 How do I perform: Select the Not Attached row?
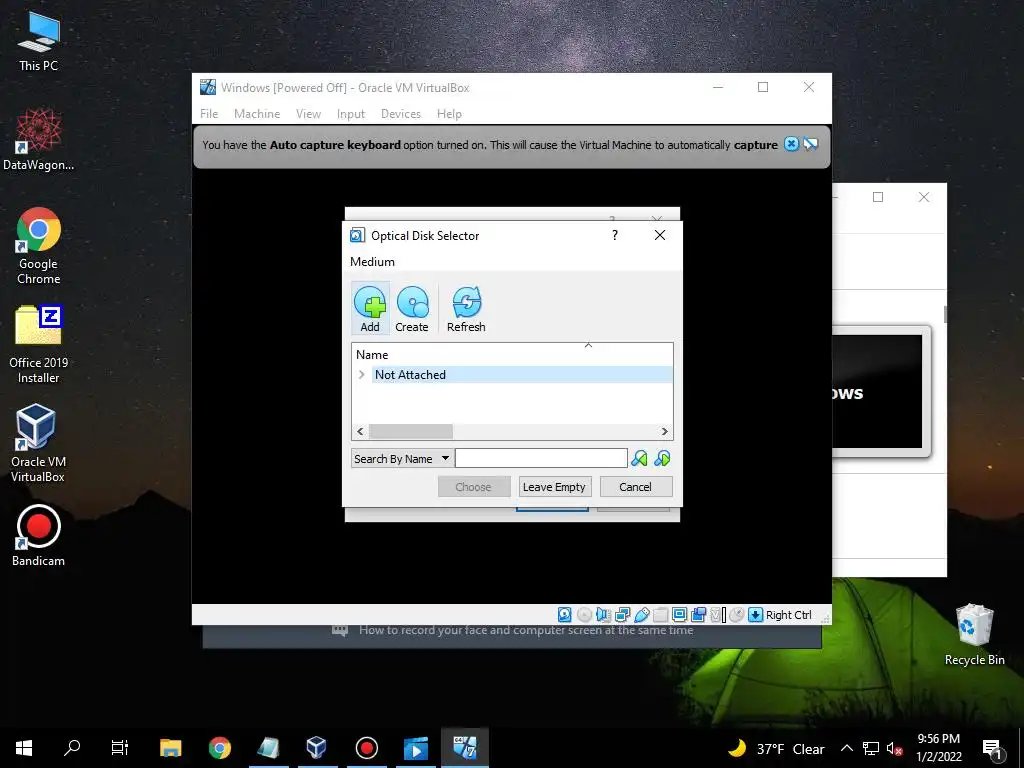[522, 374]
